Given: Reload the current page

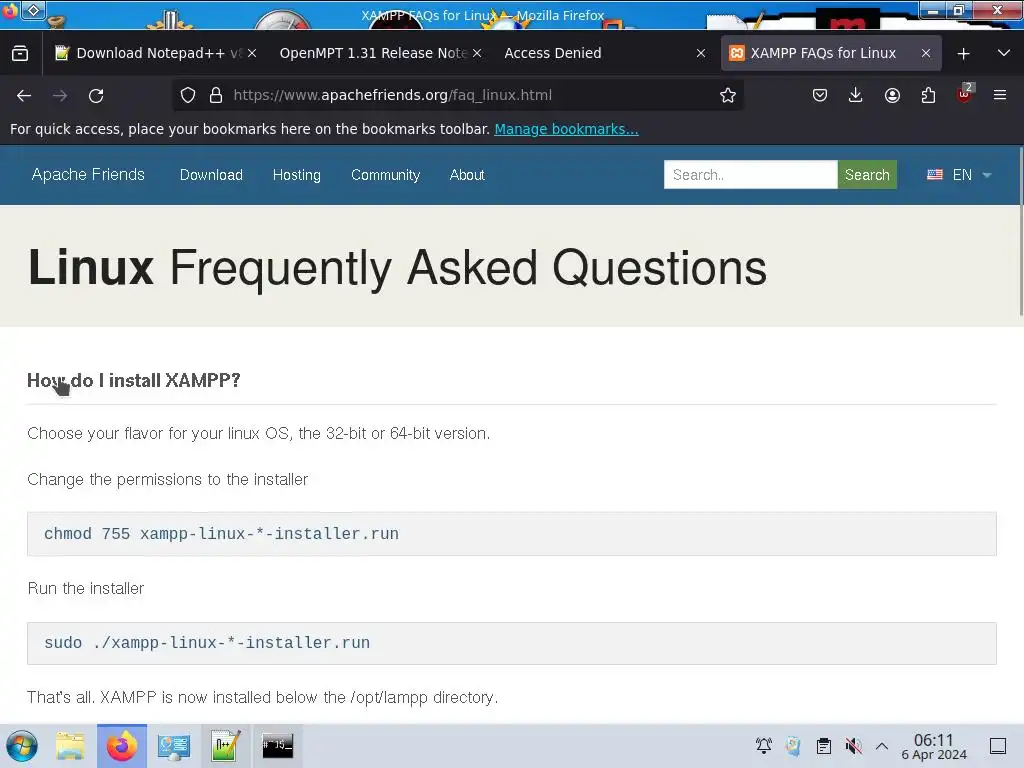Looking at the screenshot, I should (96, 95).
